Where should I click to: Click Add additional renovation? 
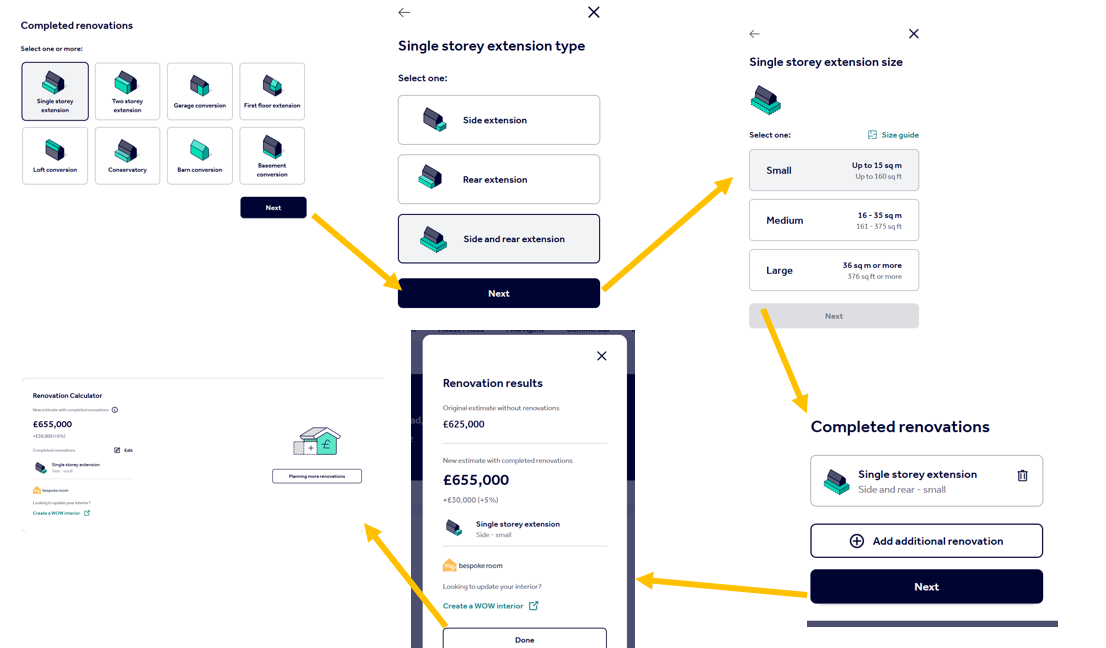(x=926, y=541)
